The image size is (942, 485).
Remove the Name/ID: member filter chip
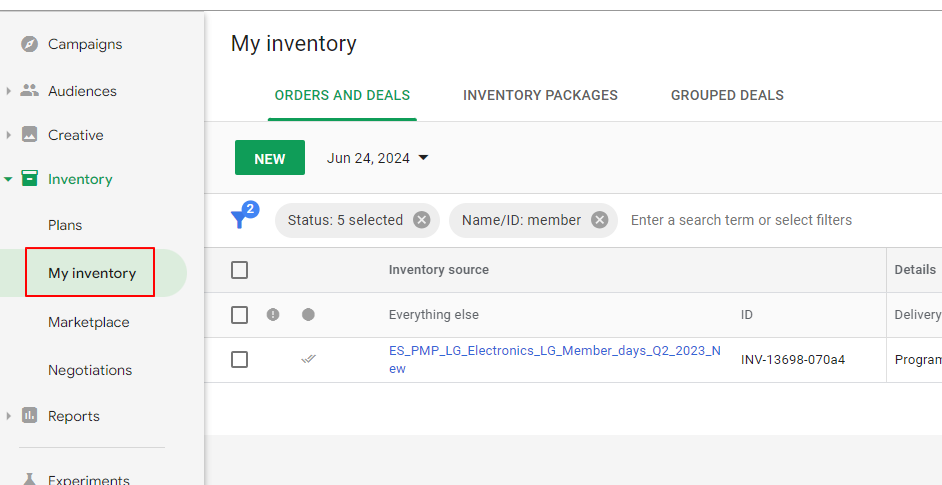tap(599, 220)
